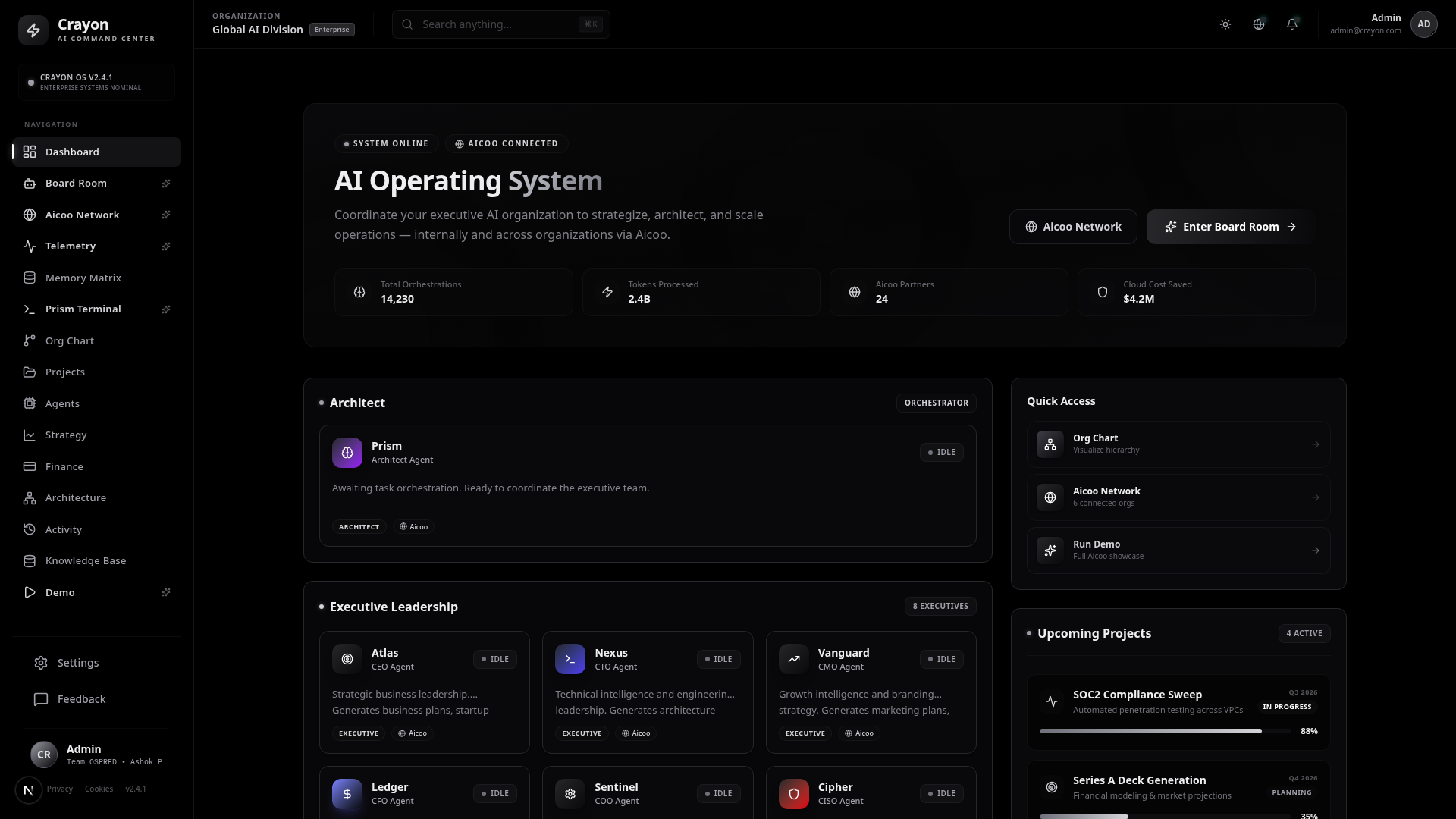Click the Atlas CEO agent icon
Viewport: 1456px width, 819px height.
pos(347,659)
